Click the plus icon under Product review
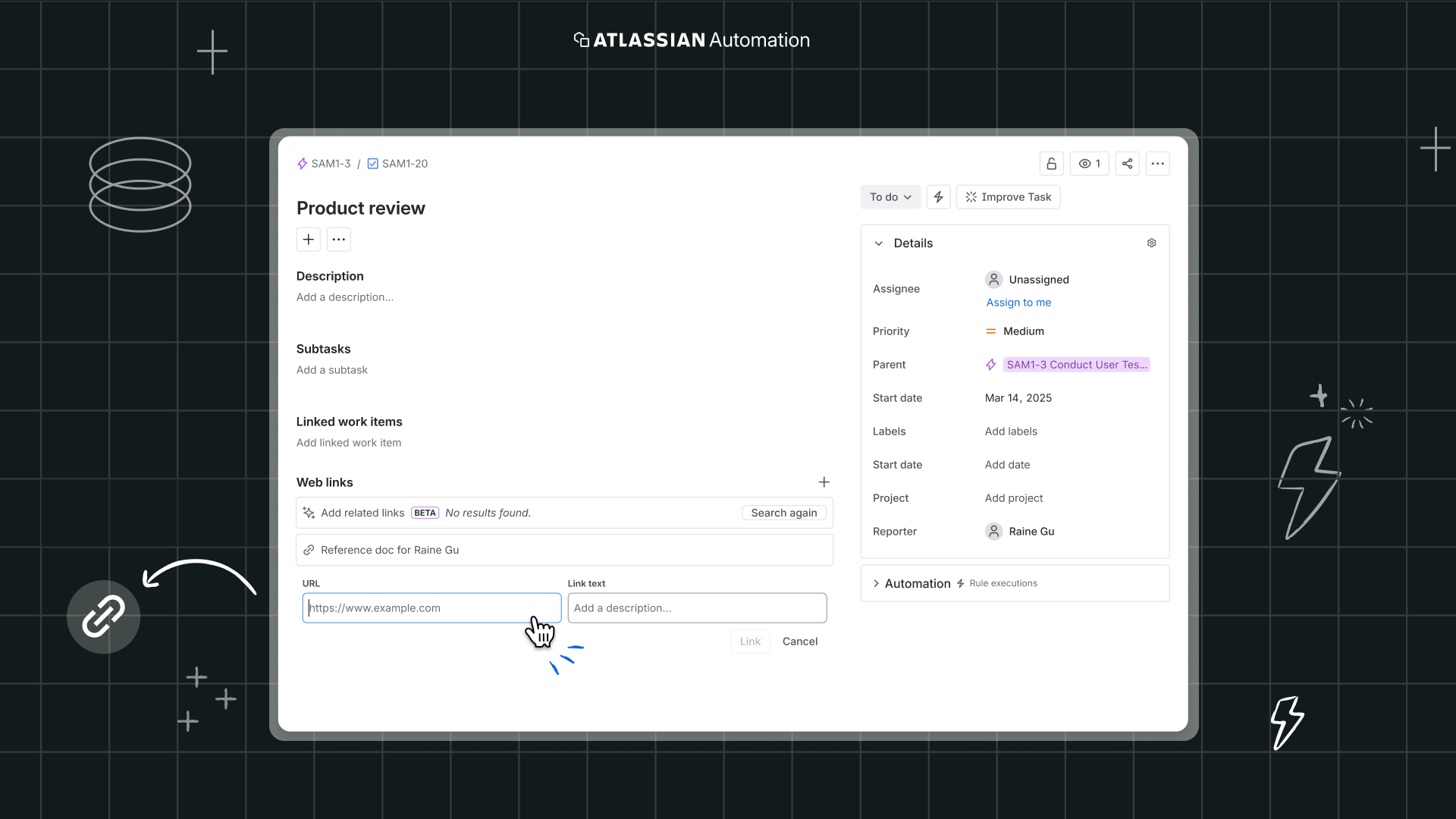This screenshot has width=1456, height=819. click(308, 239)
